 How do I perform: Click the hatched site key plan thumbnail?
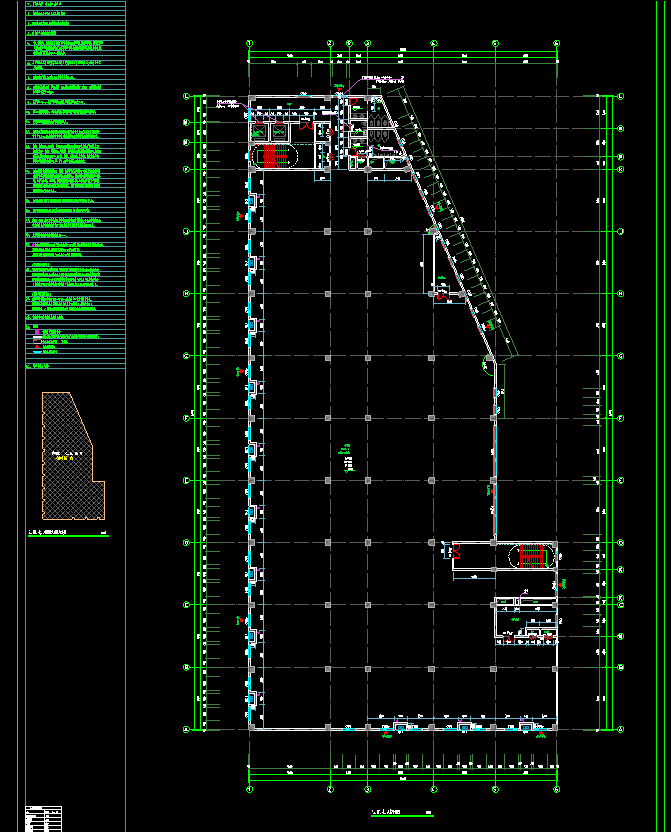coord(70,455)
